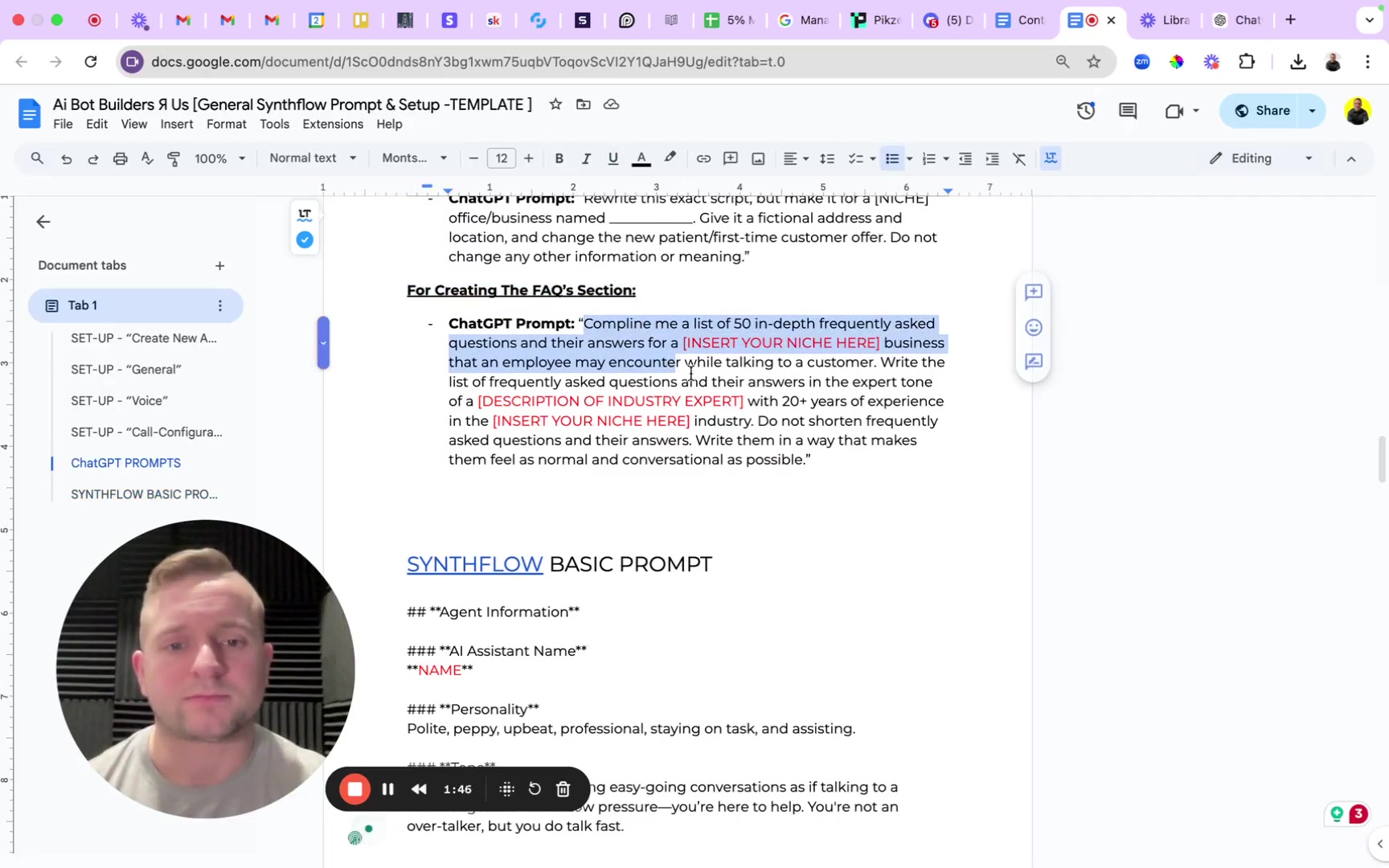Decrease indent
The image size is (1389, 868).
point(965,158)
